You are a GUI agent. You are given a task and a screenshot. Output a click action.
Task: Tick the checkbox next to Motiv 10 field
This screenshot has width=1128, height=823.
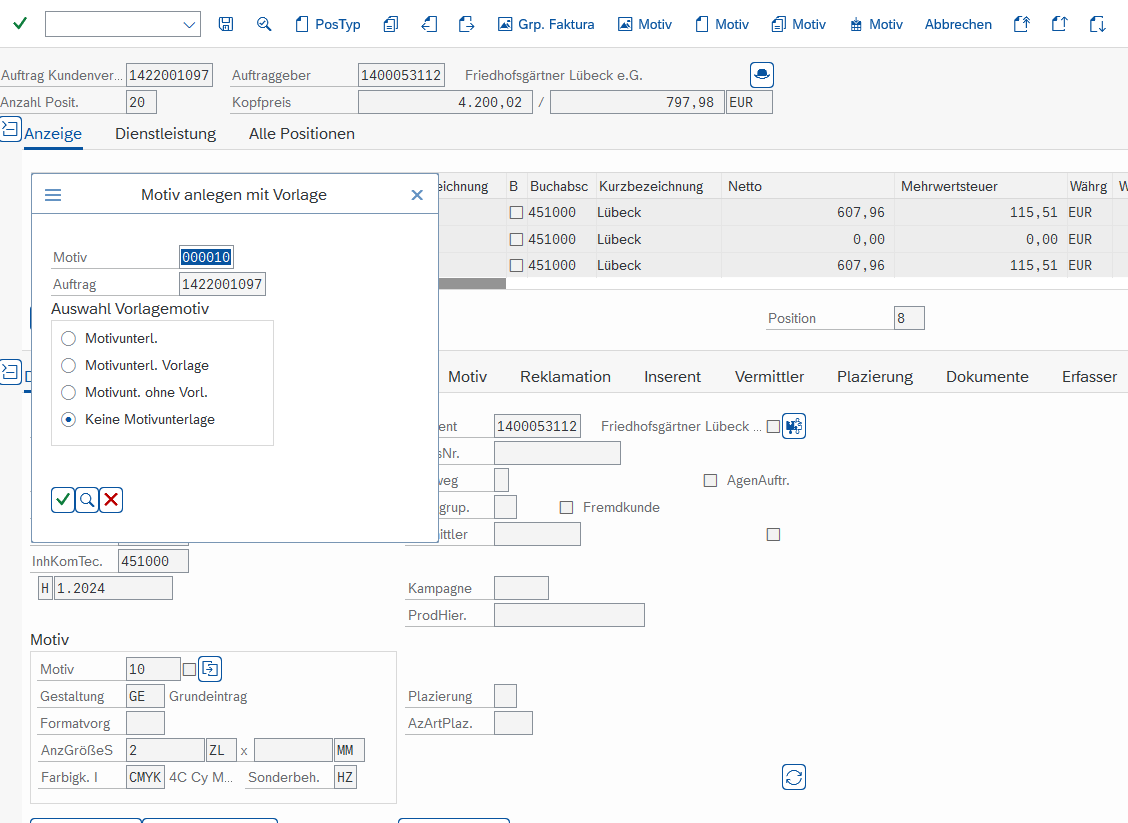point(189,670)
